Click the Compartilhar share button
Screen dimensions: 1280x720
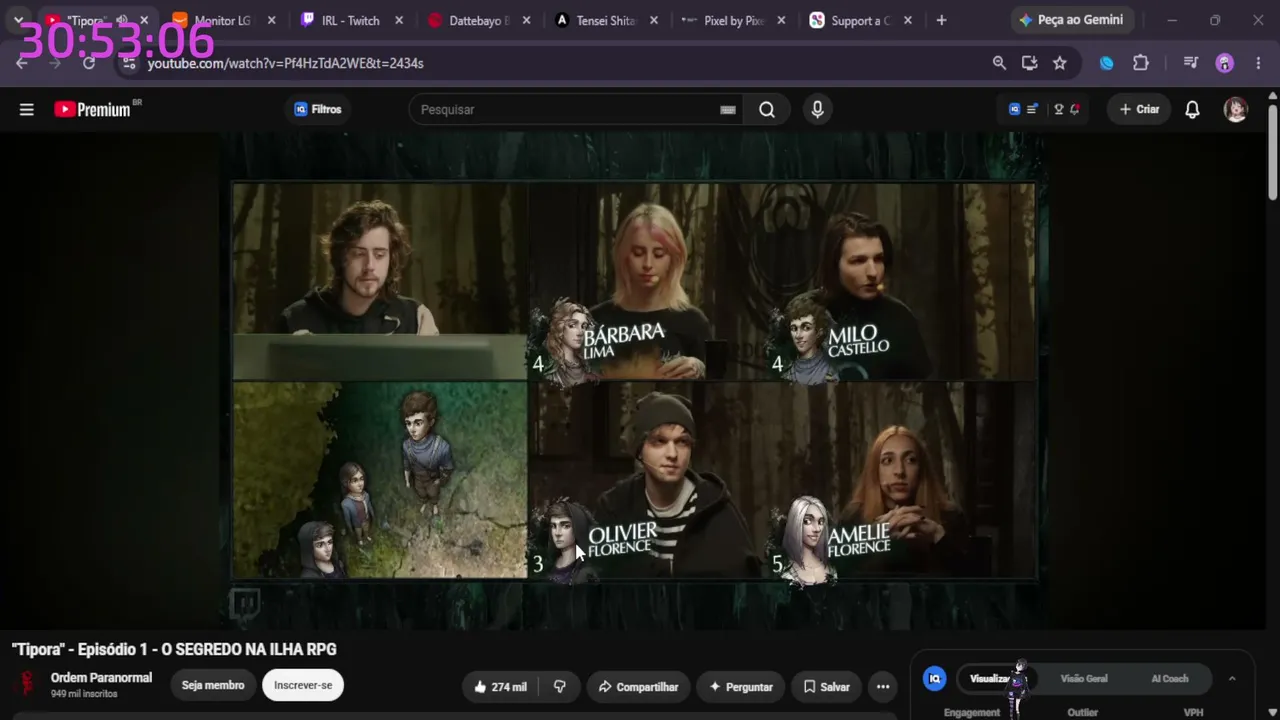click(638, 687)
